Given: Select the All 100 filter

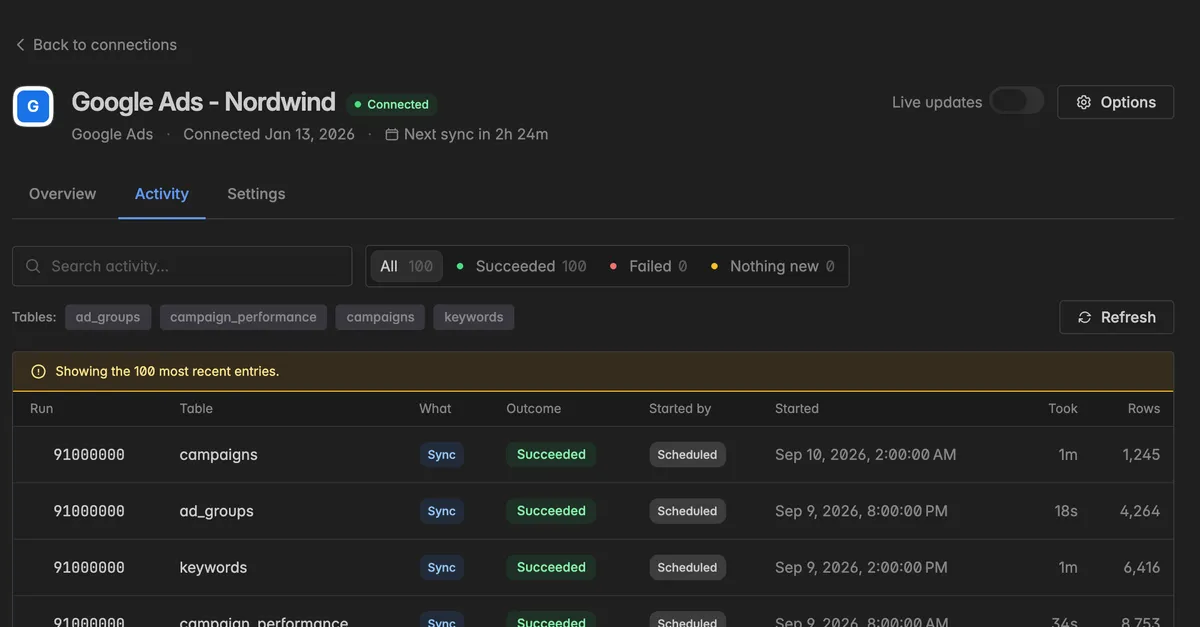Looking at the screenshot, I should click(406, 266).
